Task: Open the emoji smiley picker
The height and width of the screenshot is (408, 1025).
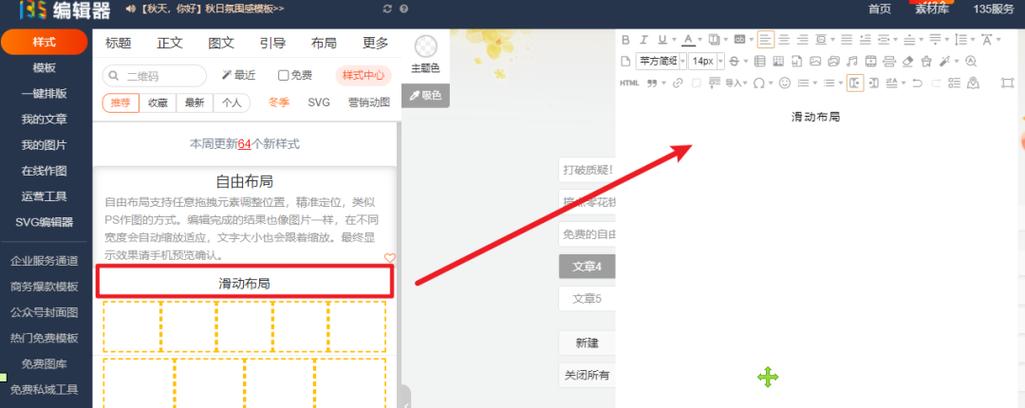Action: click(784, 83)
